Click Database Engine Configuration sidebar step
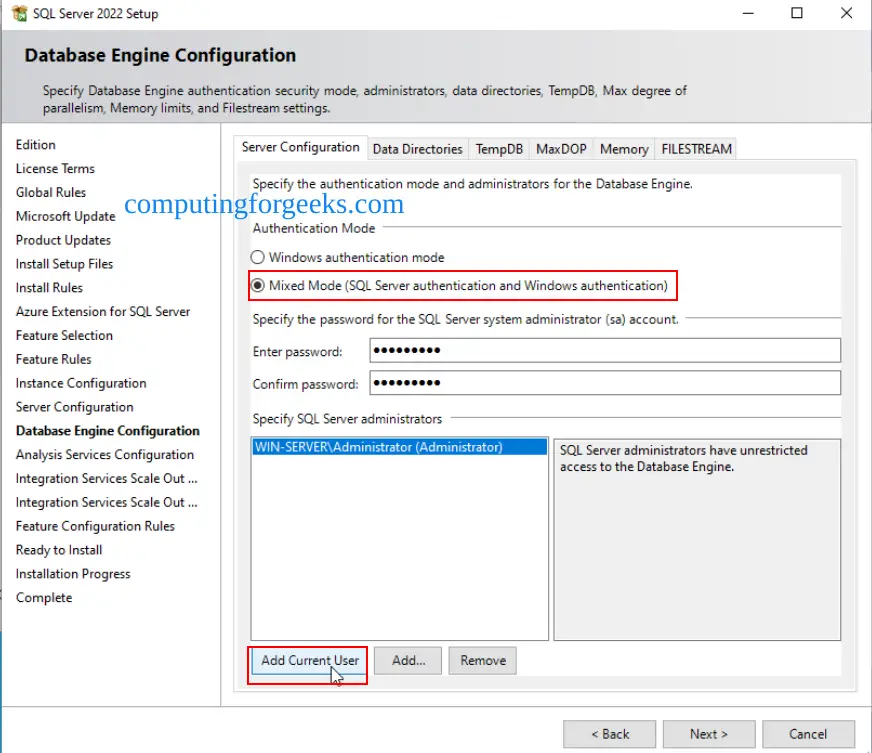872x753 pixels. (108, 431)
